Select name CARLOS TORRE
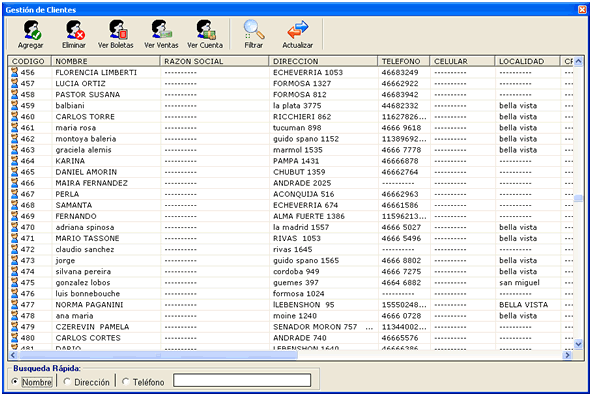The image size is (592, 395). coord(85,116)
